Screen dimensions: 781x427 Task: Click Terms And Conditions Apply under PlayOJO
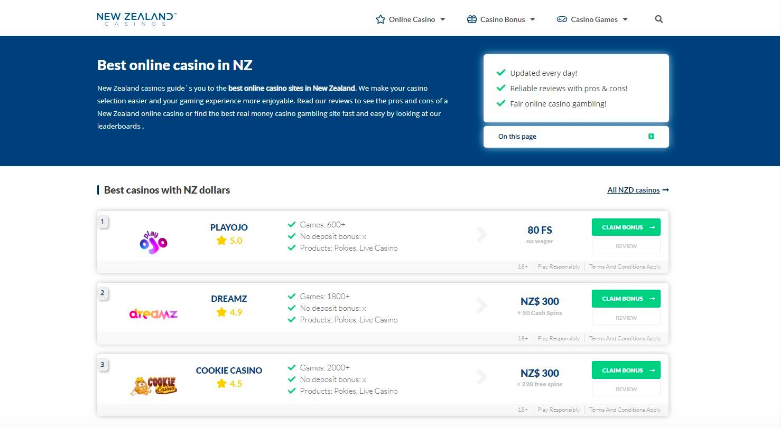(x=626, y=267)
